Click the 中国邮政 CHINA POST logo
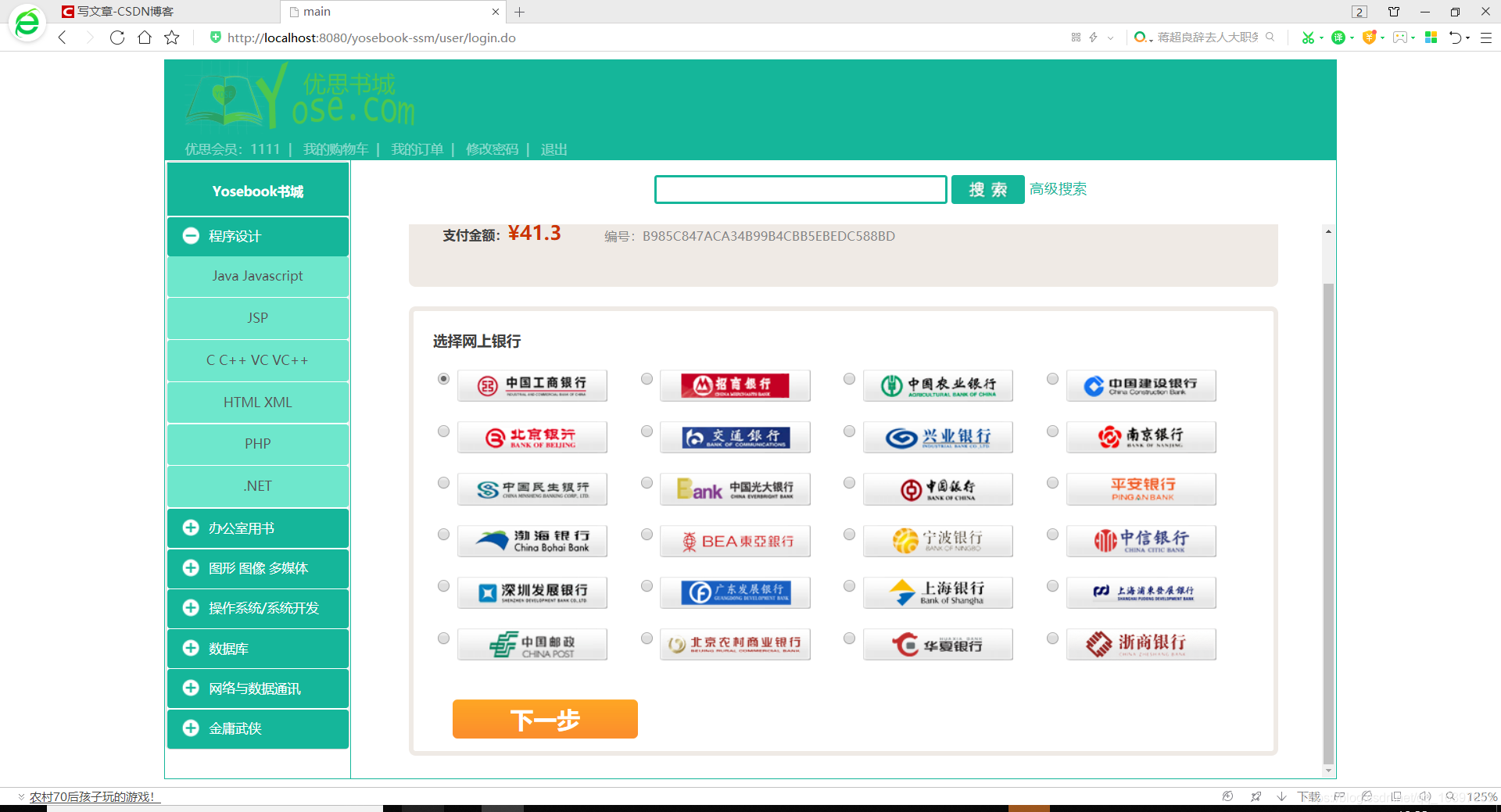 [x=532, y=644]
